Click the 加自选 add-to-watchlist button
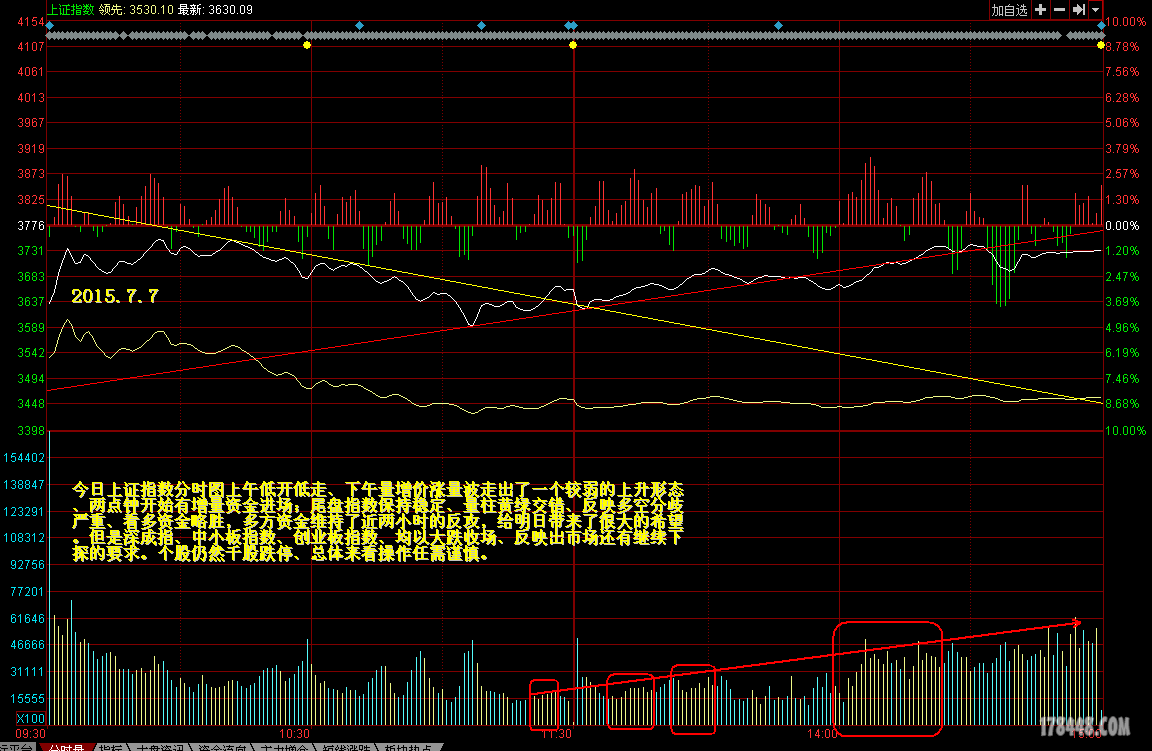Viewport: 1152px width, 751px height. click(x=1009, y=10)
